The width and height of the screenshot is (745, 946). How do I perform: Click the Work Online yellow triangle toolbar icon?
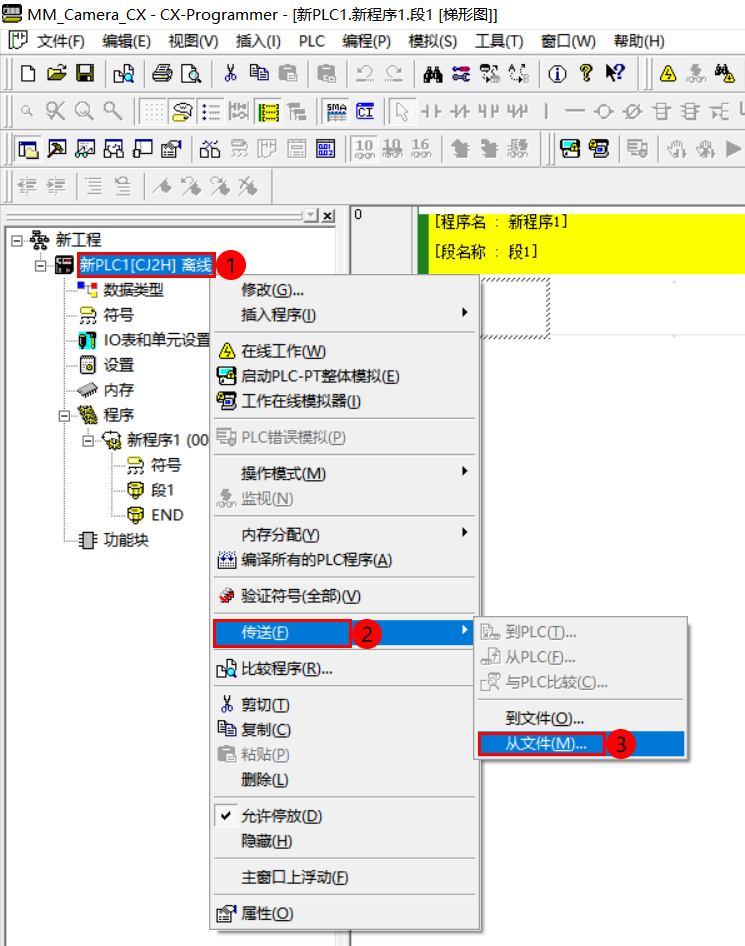[668, 74]
